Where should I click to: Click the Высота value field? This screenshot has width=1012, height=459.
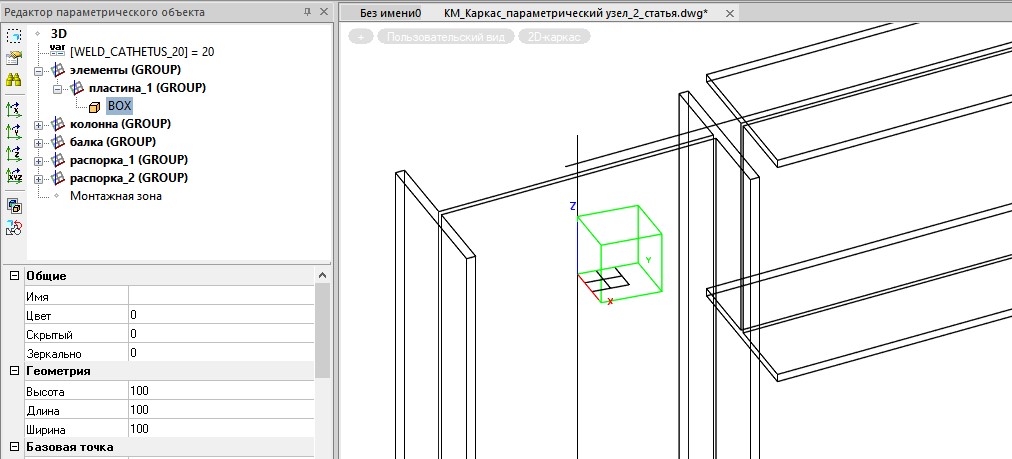pos(220,391)
